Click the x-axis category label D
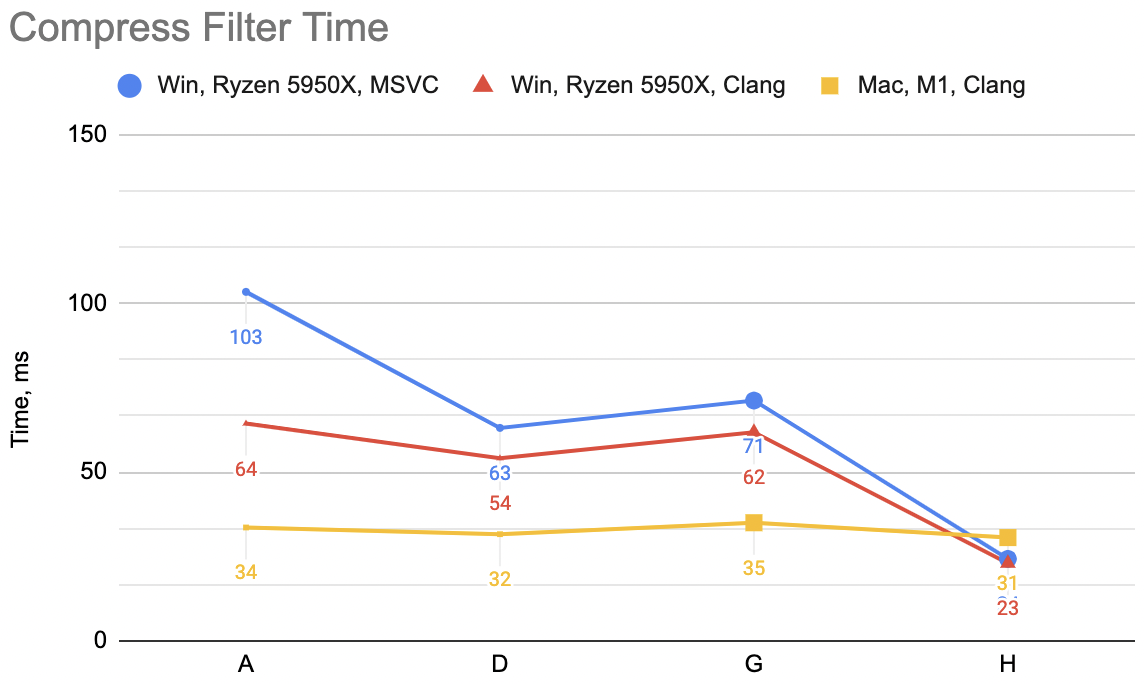The width and height of the screenshot is (1144, 684). [500, 664]
